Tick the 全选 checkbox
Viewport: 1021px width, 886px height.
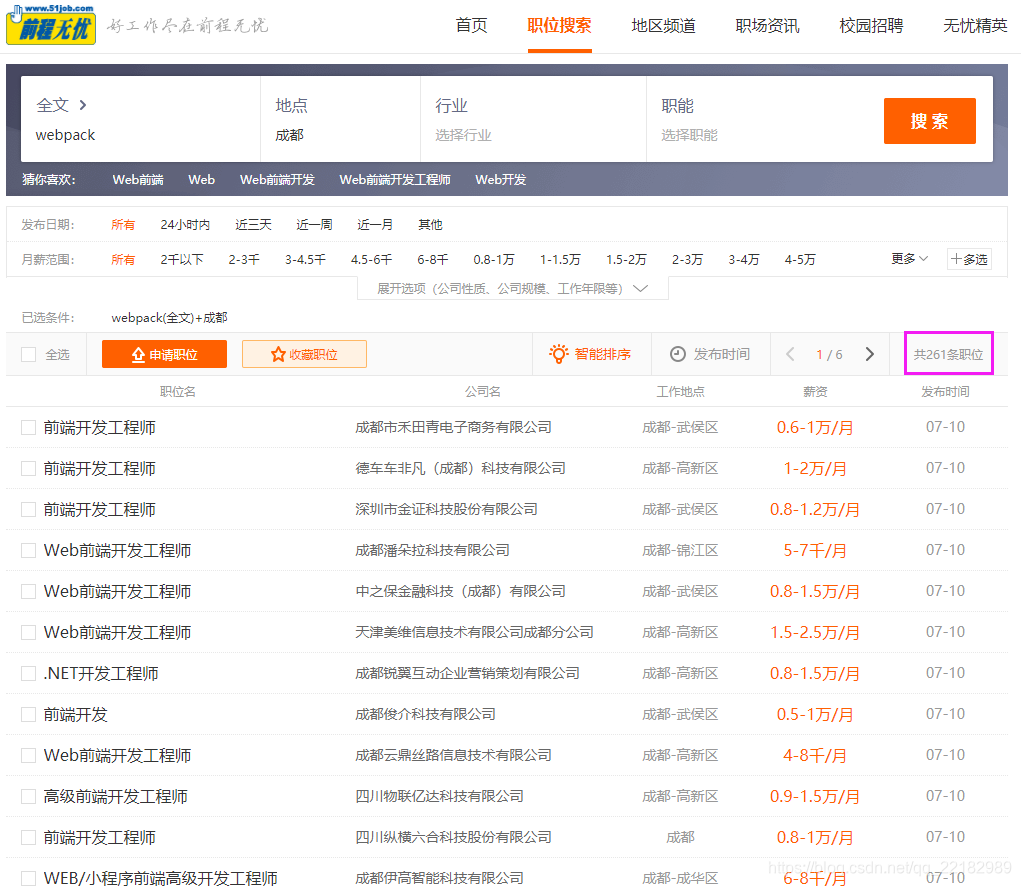coord(29,355)
